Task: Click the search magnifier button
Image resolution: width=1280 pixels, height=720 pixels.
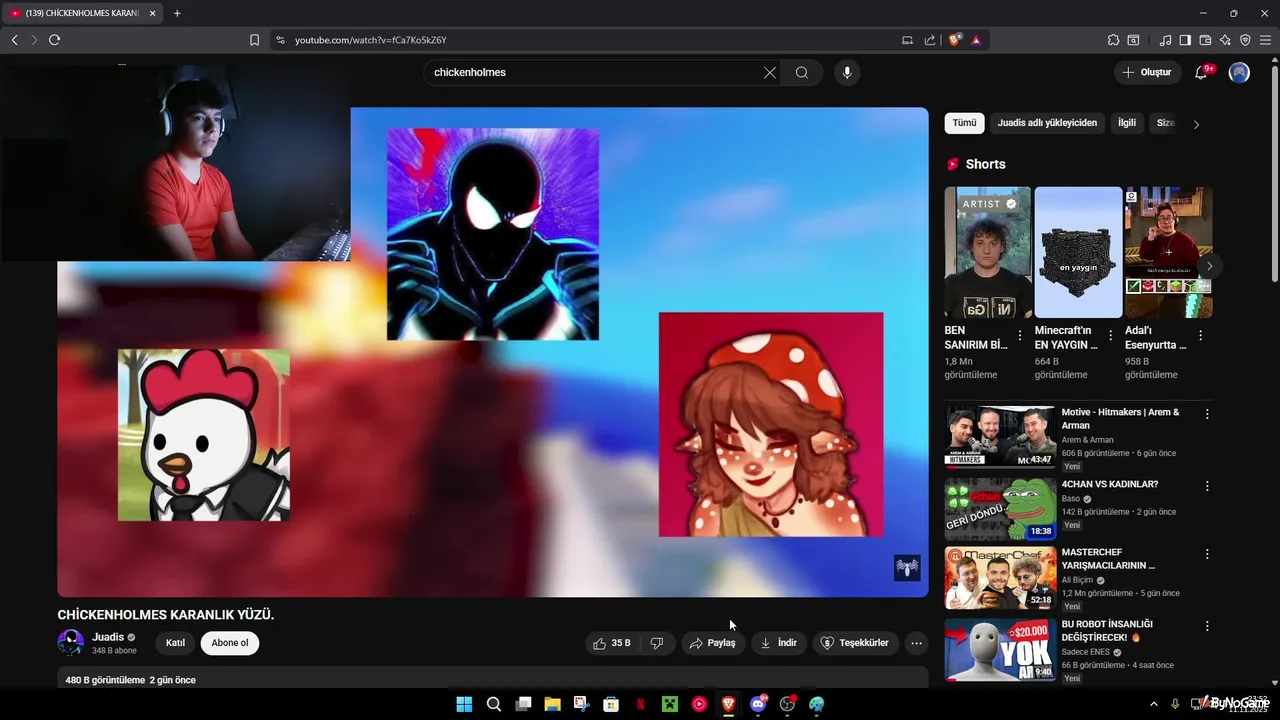Action: [802, 72]
